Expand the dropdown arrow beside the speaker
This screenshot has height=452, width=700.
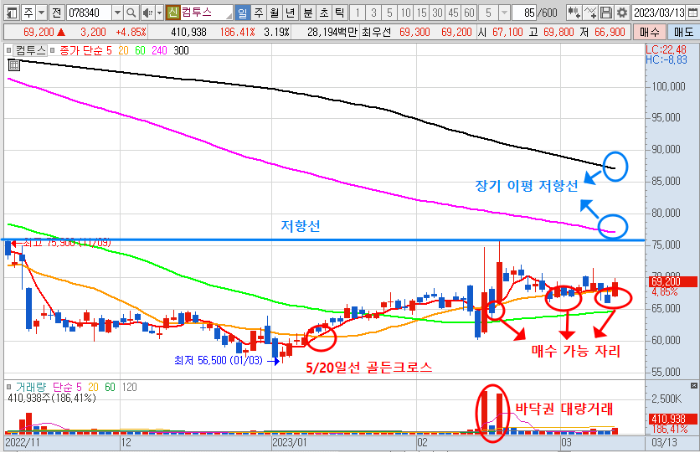click(159, 13)
